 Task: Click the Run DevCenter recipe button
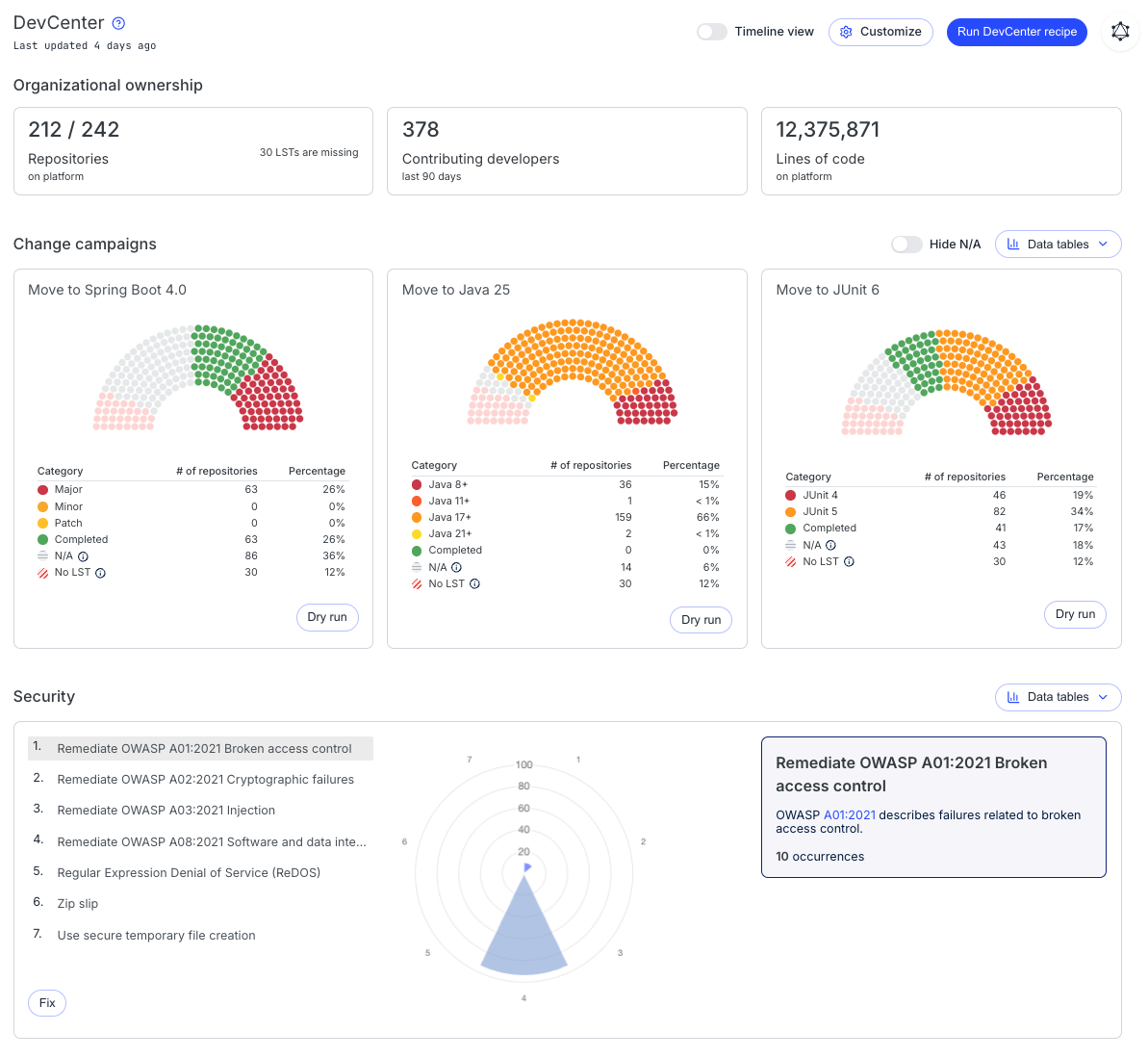tap(1016, 32)
